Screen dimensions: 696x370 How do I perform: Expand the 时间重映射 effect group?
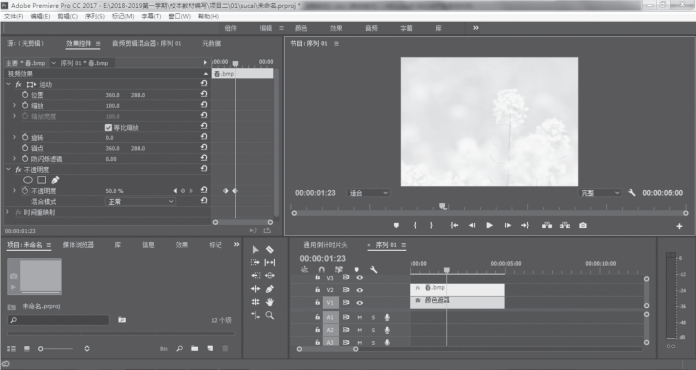click(x=8, y=212)
